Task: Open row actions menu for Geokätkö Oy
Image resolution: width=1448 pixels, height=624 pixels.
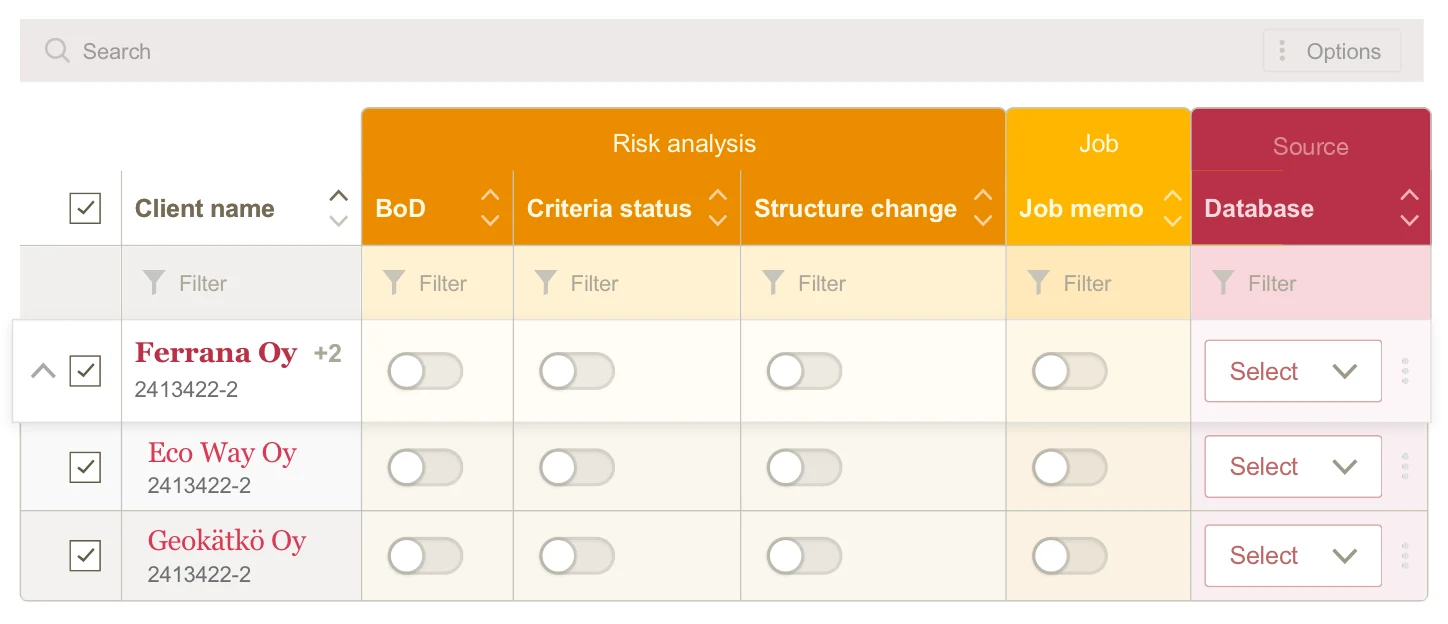Action: pos(1405,555)
